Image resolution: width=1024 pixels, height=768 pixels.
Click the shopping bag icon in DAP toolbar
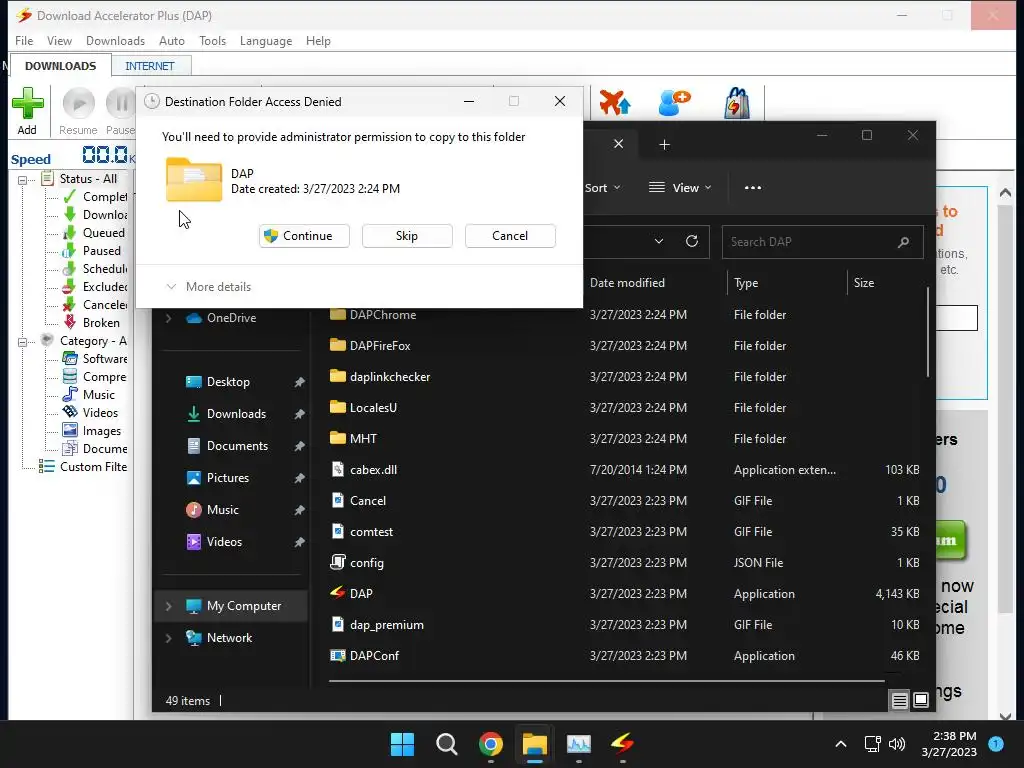tap(737, 103)
